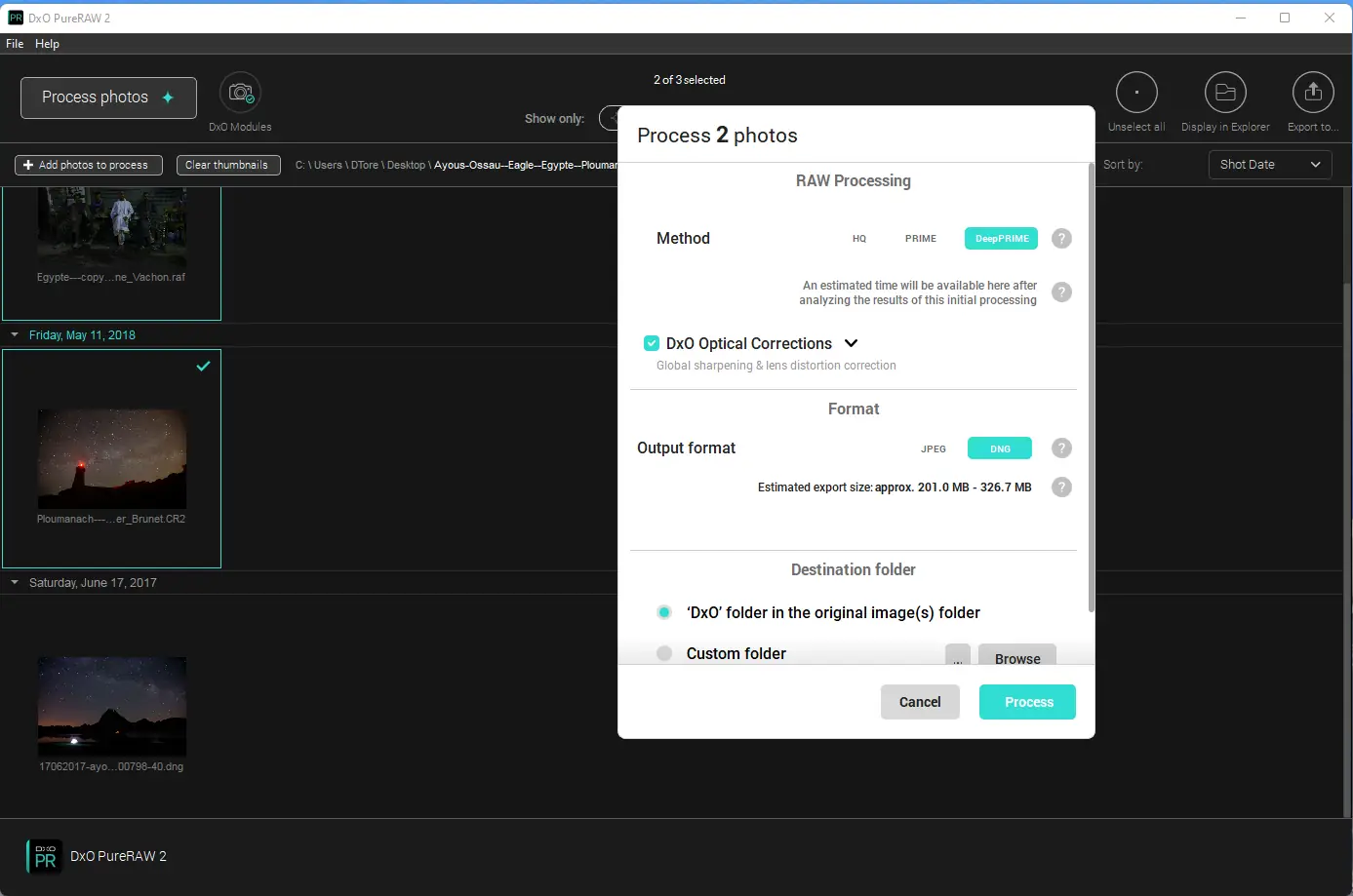The width and height of the screenshot is (1353, 896).
Task: Select the Egypte raf photo thumbnail
Action: 112,227
